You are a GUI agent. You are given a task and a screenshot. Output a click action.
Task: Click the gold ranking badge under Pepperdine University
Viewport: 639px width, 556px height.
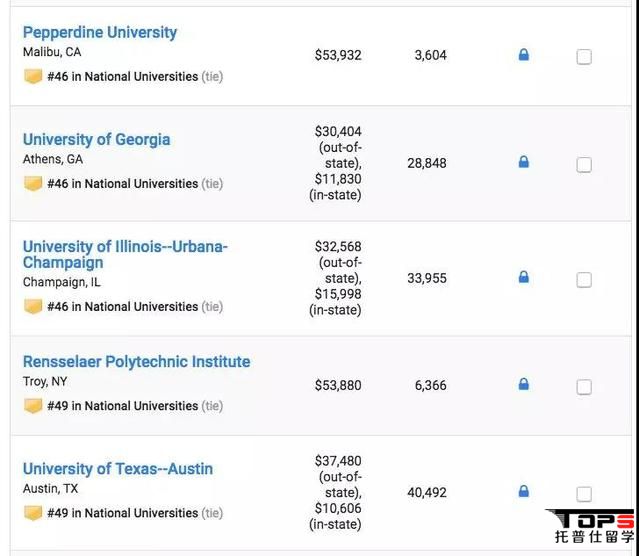click(x=33, y=76)
